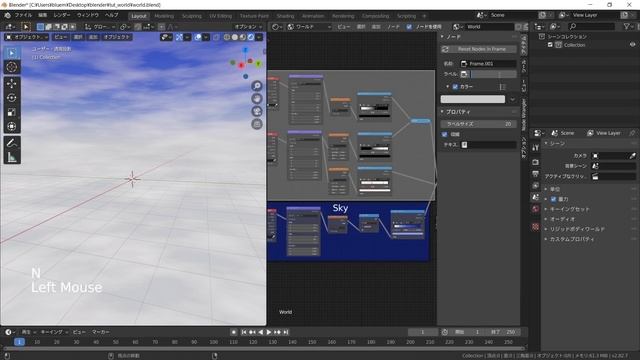
Task: Open the World properties tab
Action: tap(536, 209)
